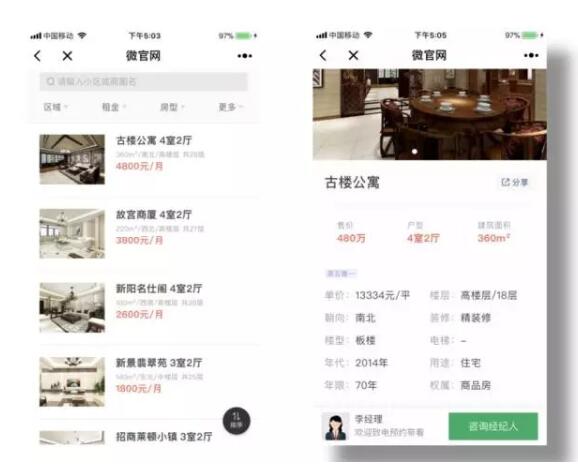Tap the round sort button 排序
This screenshot has width=578, height=466.
237,421
